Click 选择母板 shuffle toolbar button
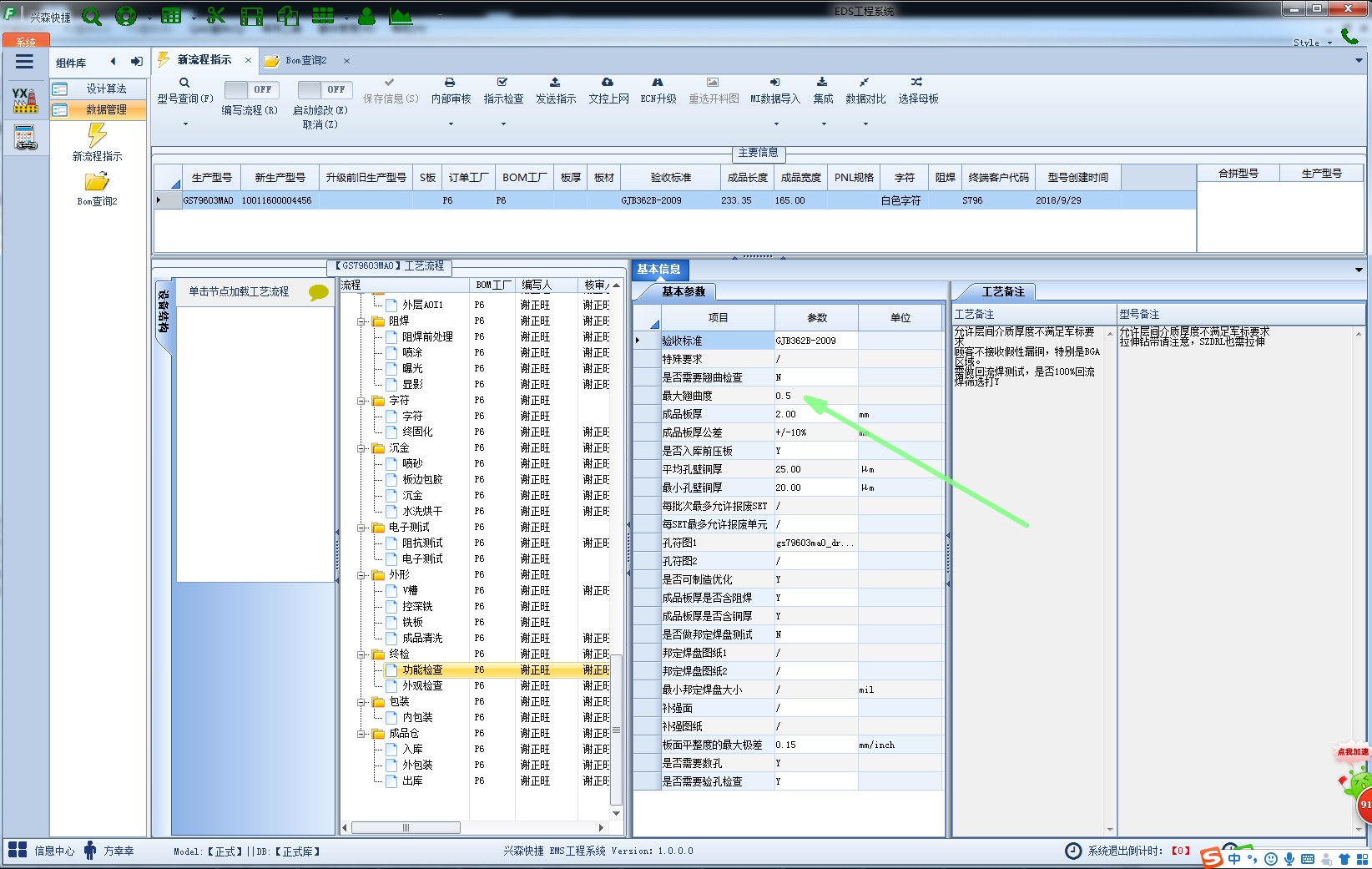Image resolution: width=1372 pixels, height=869 pixels. (918, 91)
